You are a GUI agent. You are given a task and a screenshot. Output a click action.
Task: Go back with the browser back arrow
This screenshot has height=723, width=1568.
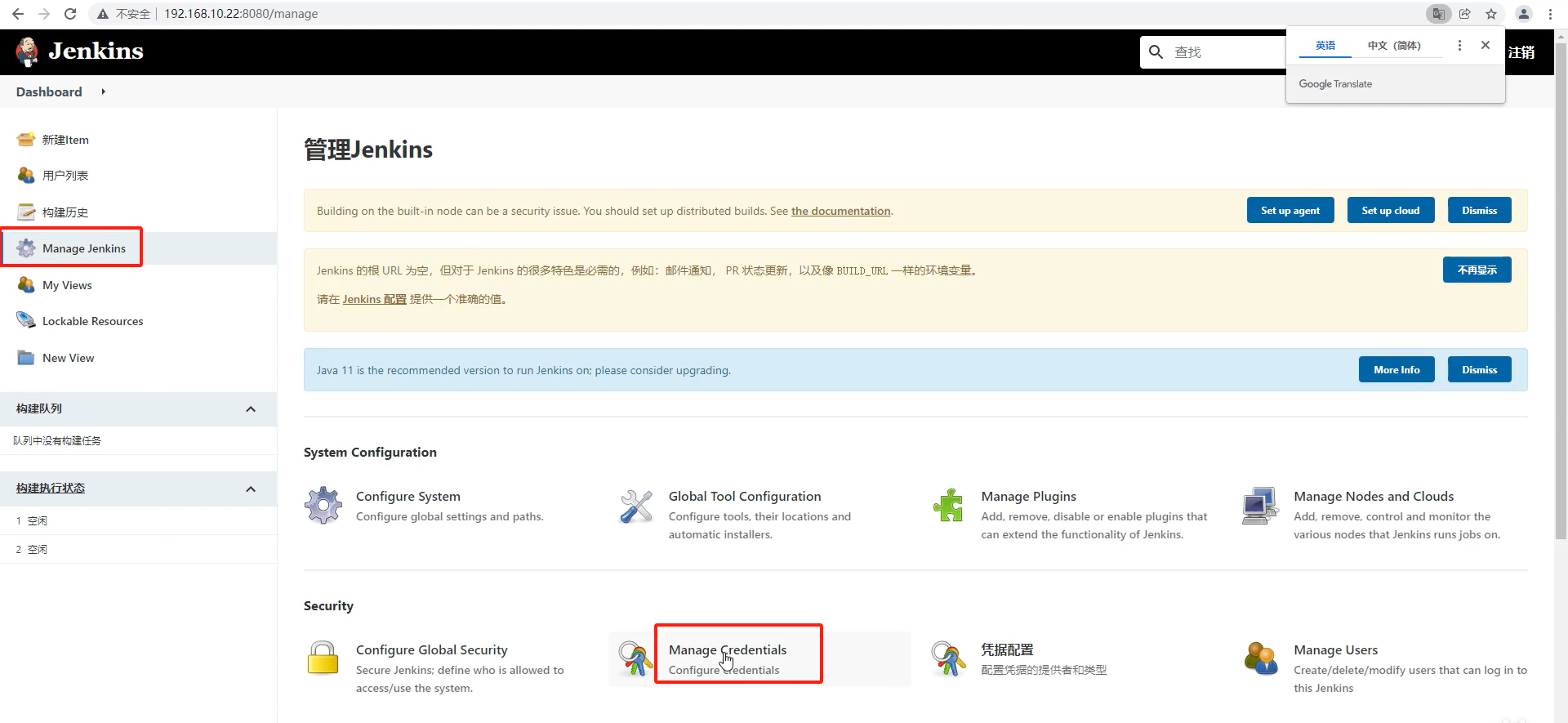point(18,14)
